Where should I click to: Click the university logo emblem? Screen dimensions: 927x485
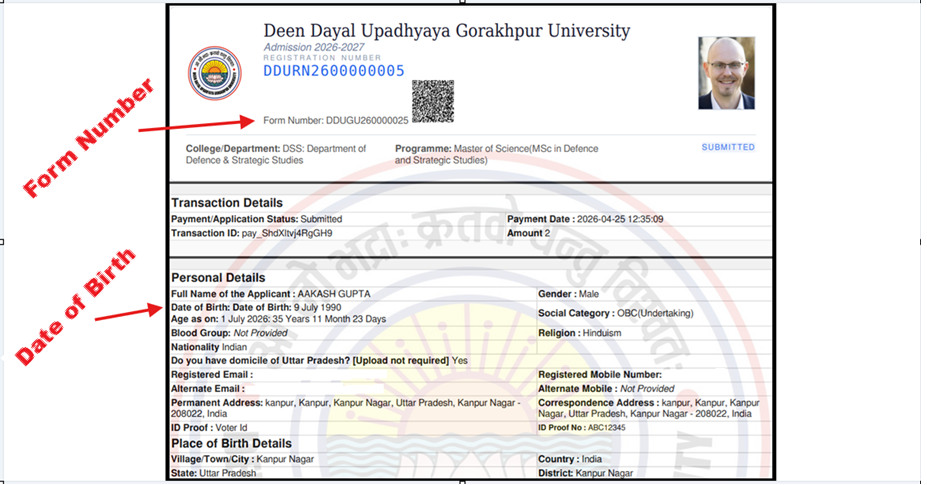pyautogui.click(x=215, y=73)
